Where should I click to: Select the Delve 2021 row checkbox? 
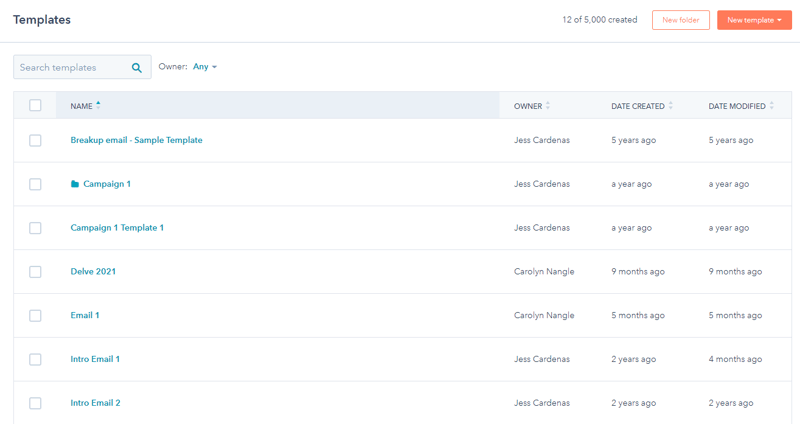pos(35,272)
